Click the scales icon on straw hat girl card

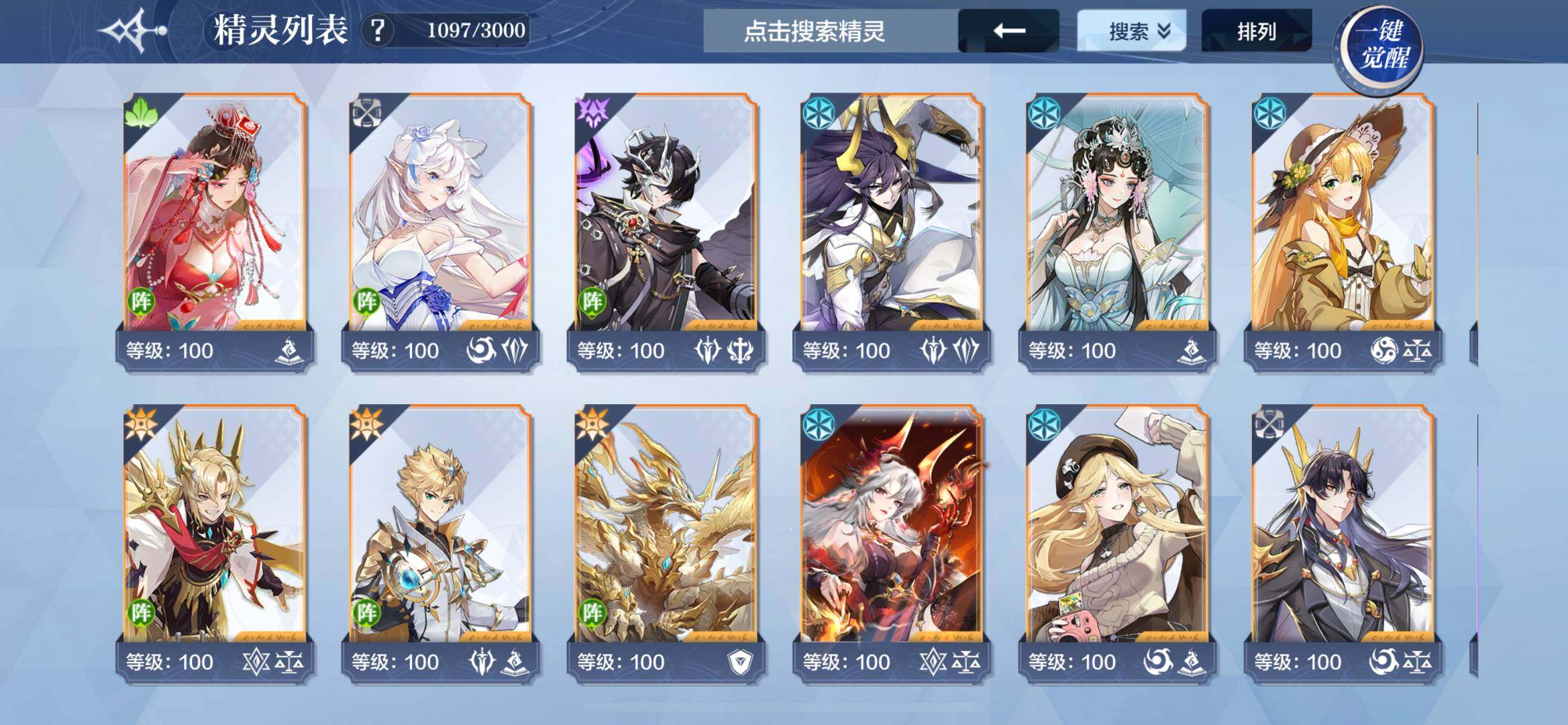click(x=1417, y=351)
